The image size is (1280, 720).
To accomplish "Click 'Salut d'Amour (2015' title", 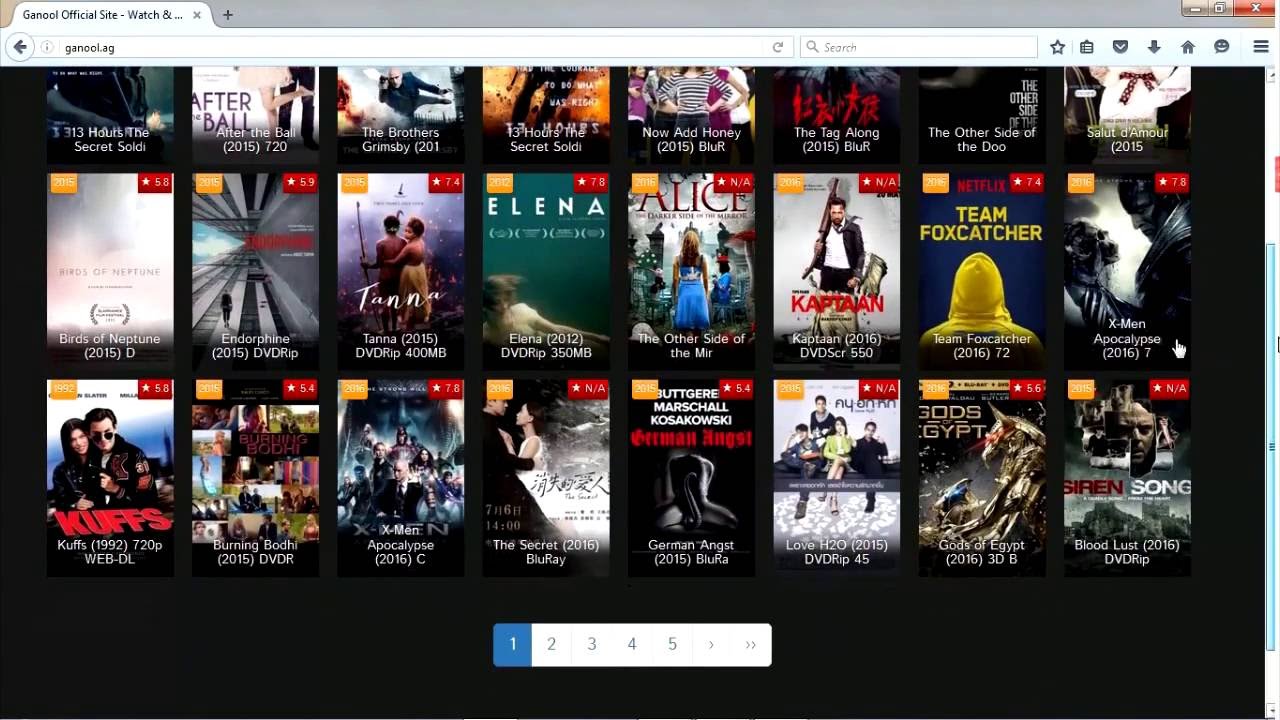I will pos(1127,139).
